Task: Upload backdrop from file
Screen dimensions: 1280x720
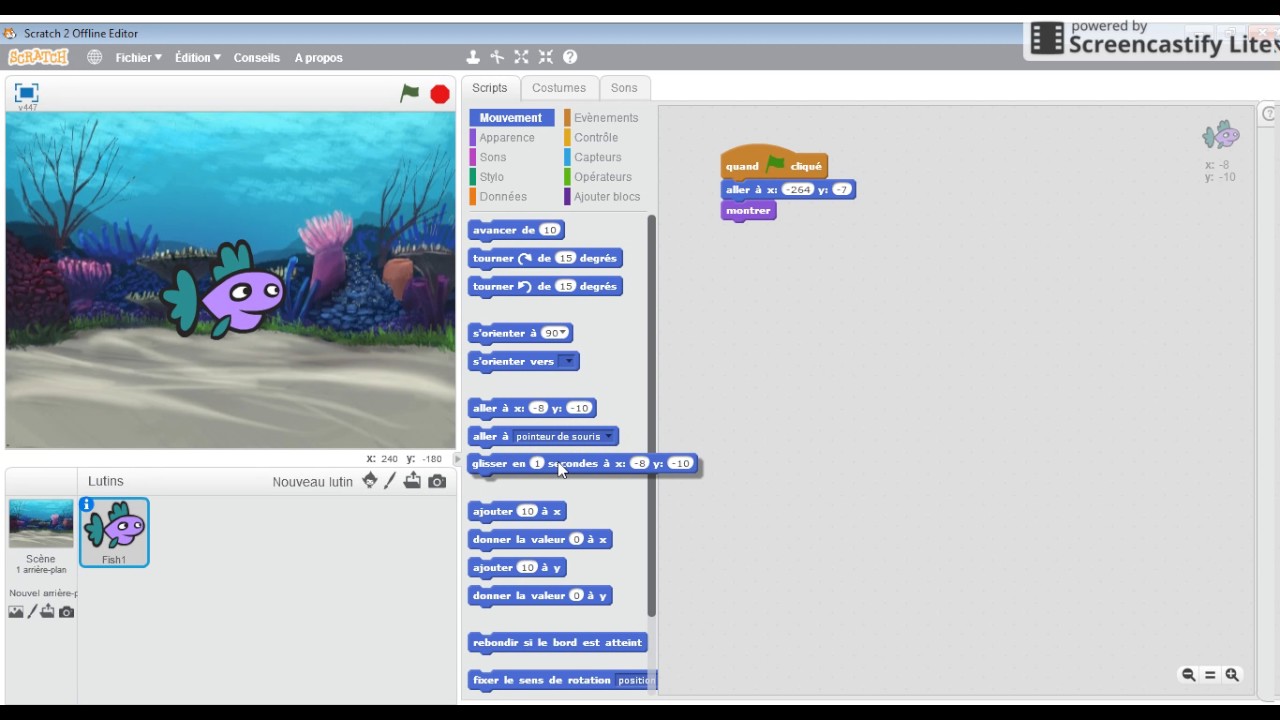Action: [x=48, y=611]
